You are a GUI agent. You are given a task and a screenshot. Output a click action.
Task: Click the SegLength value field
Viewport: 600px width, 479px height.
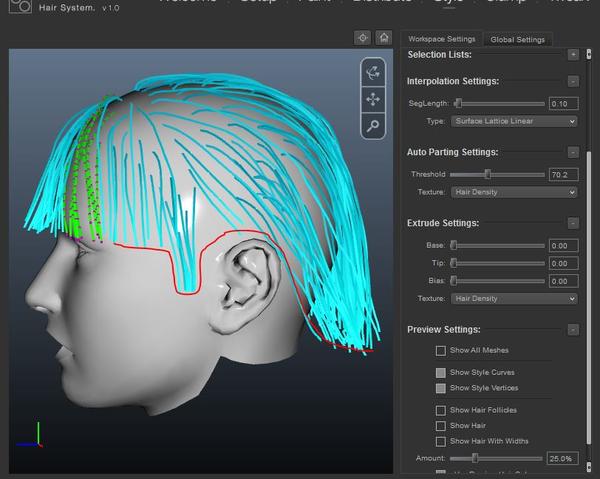coord(563,104)
